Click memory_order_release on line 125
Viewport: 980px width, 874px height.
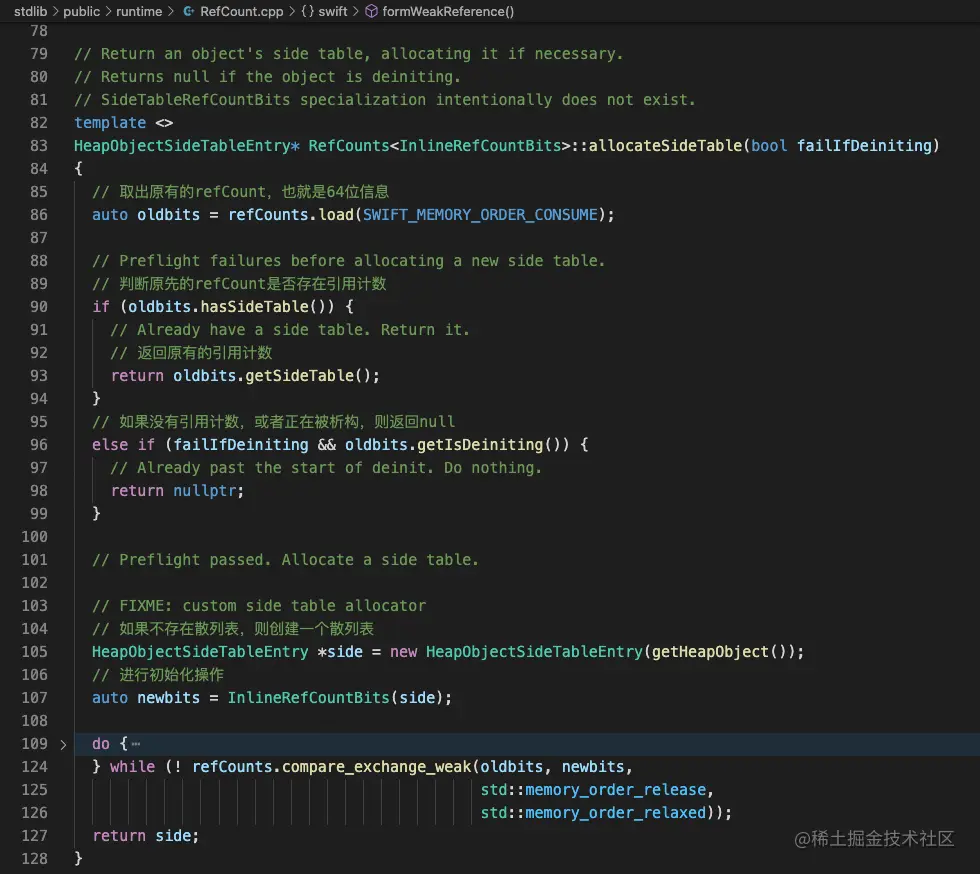tap(615, 790)
